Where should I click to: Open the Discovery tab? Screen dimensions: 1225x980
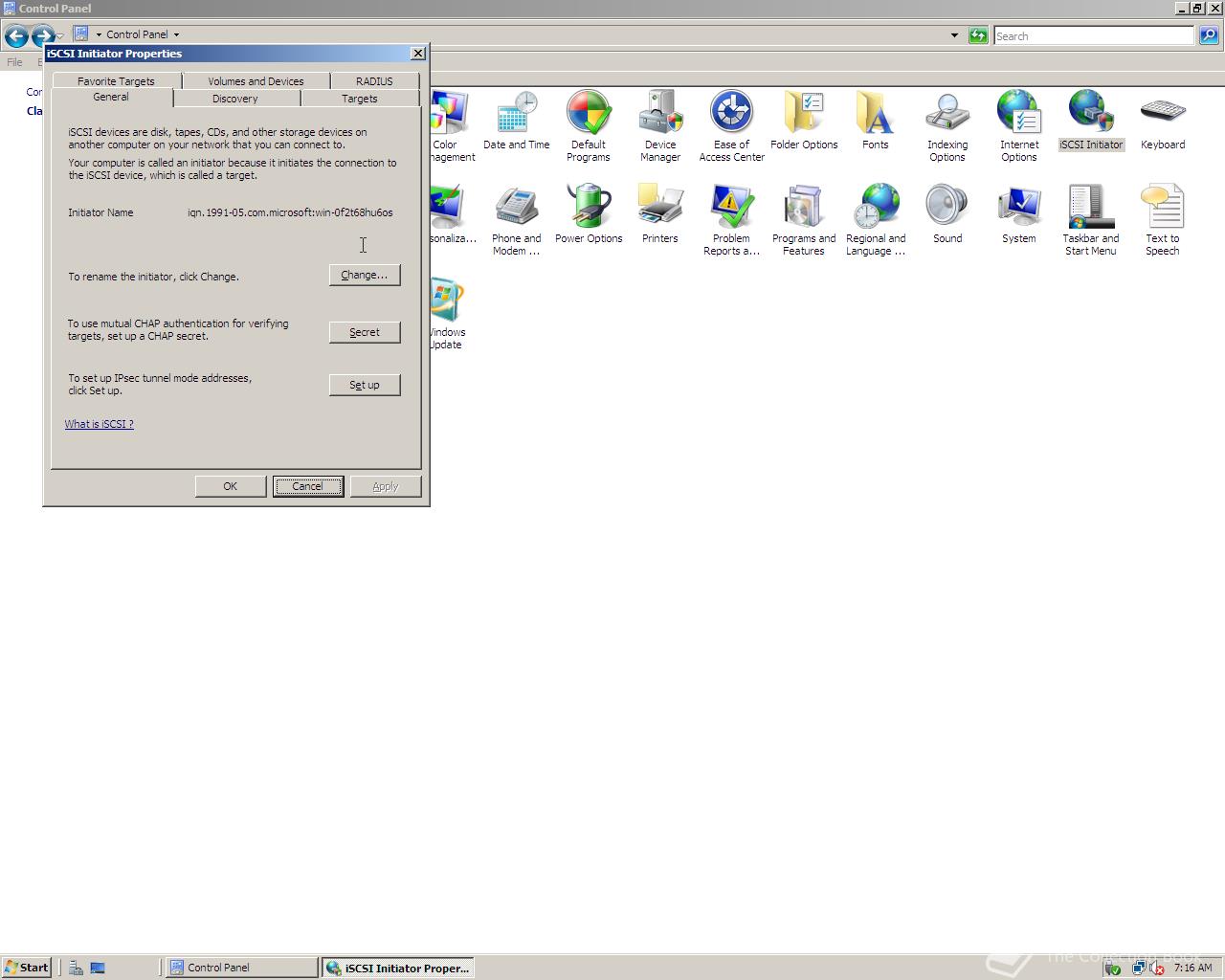pos(235,99)
